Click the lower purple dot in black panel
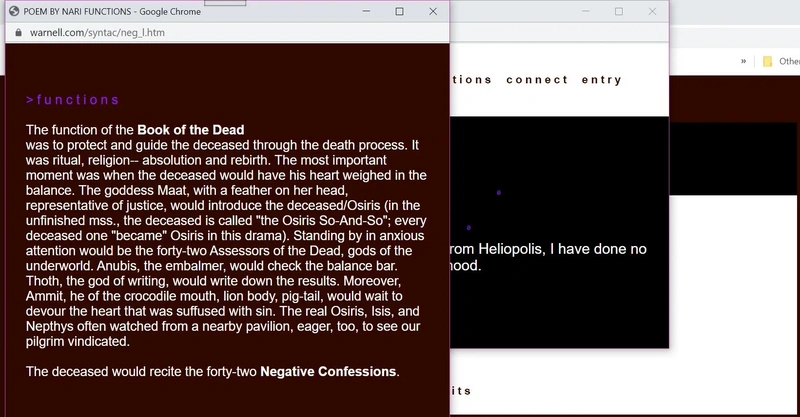The image size is (800, 417). tap(468, 228)
